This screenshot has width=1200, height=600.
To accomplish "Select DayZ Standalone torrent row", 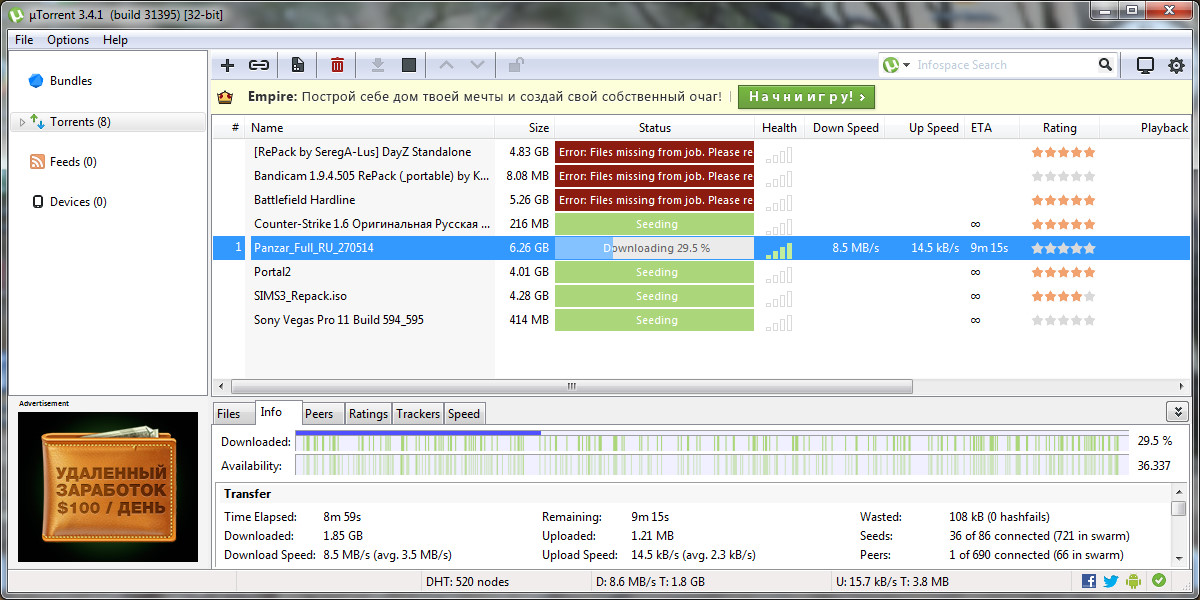I will [x=700, y=152].
